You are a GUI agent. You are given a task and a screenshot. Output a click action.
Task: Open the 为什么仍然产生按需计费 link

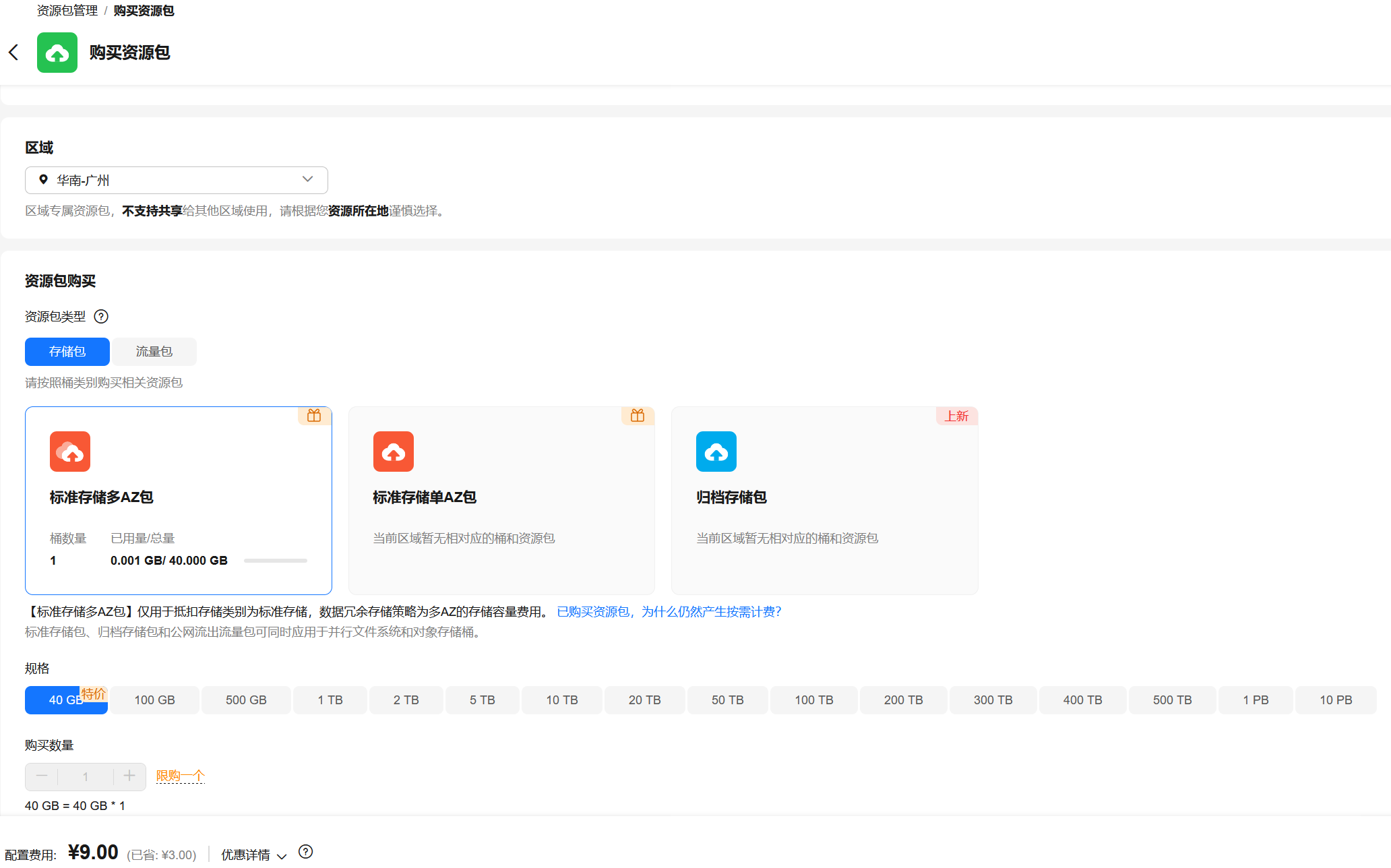tap(669, 612)
